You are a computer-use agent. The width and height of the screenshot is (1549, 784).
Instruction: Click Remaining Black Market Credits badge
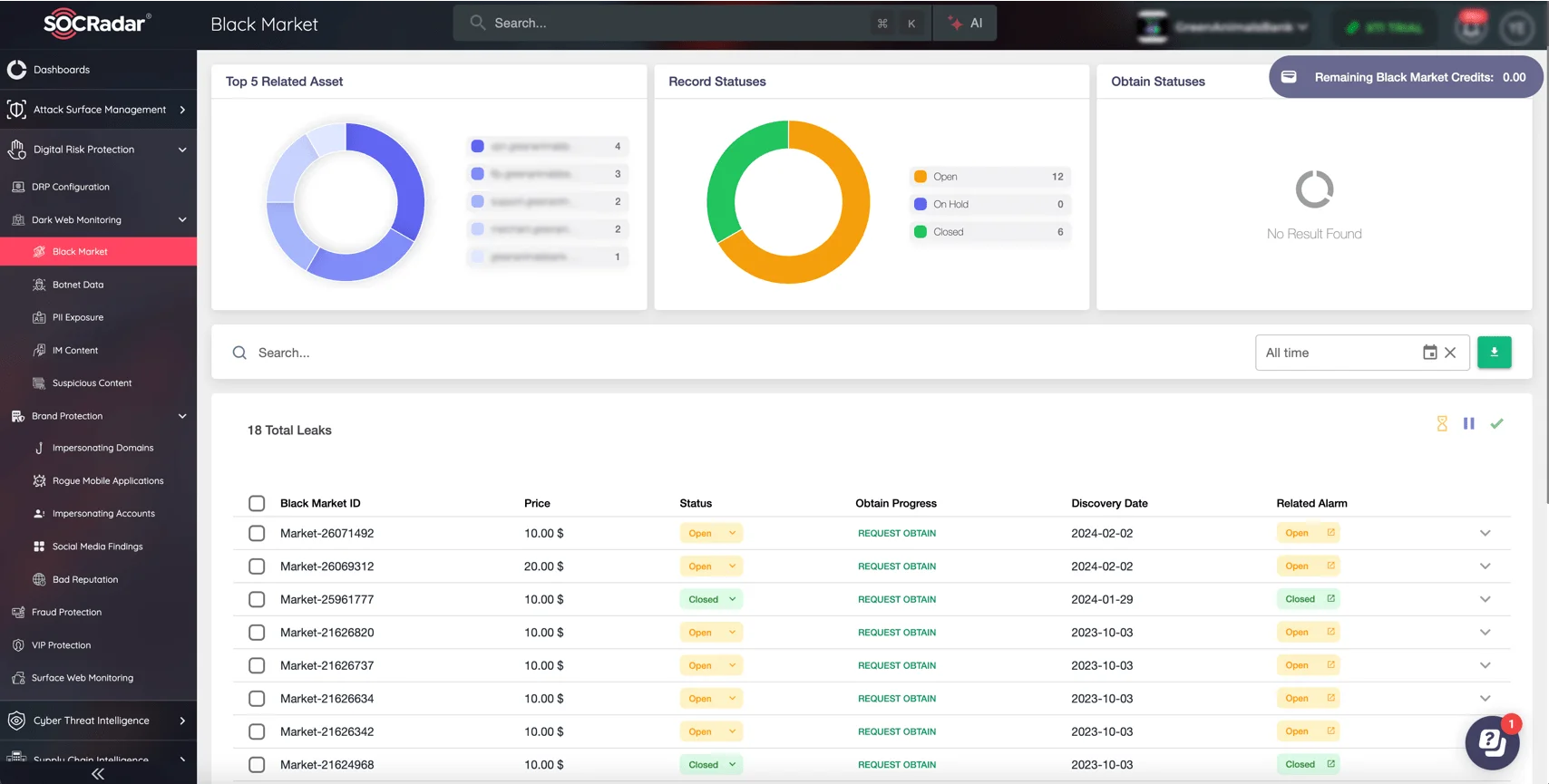point(1405,77)
